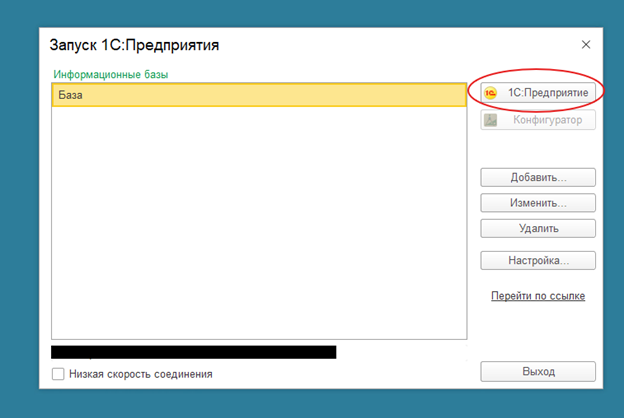Click the Добавить... button
Viewport: 624px width, 418px height.
tap(538, 178)
